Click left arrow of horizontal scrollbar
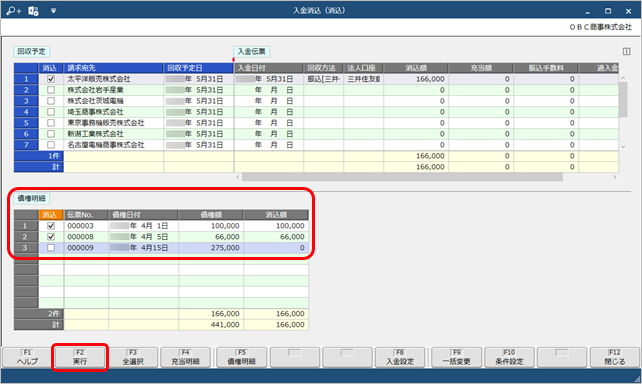 pyautogui.click(x=238, y=177)
